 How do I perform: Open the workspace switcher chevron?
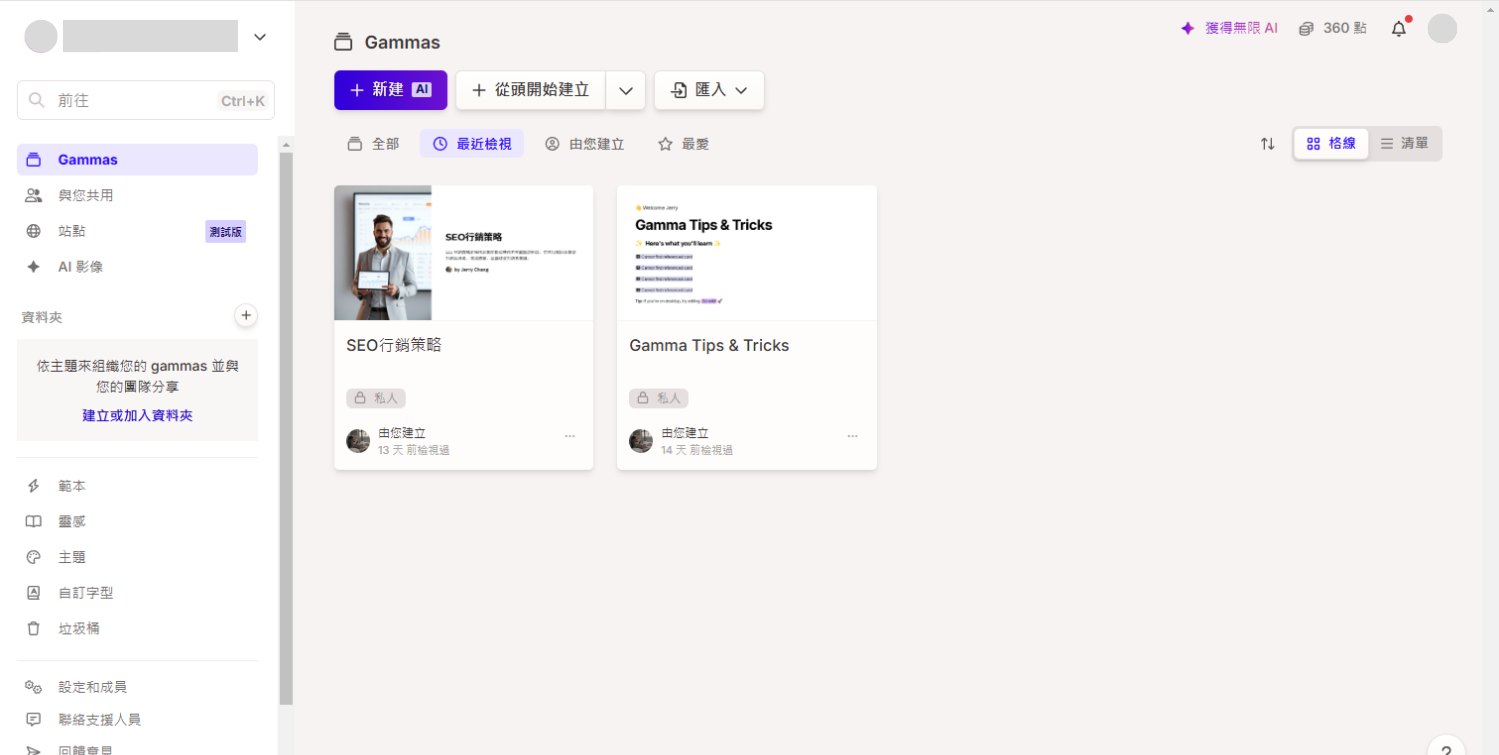click(x=260, y=37)
